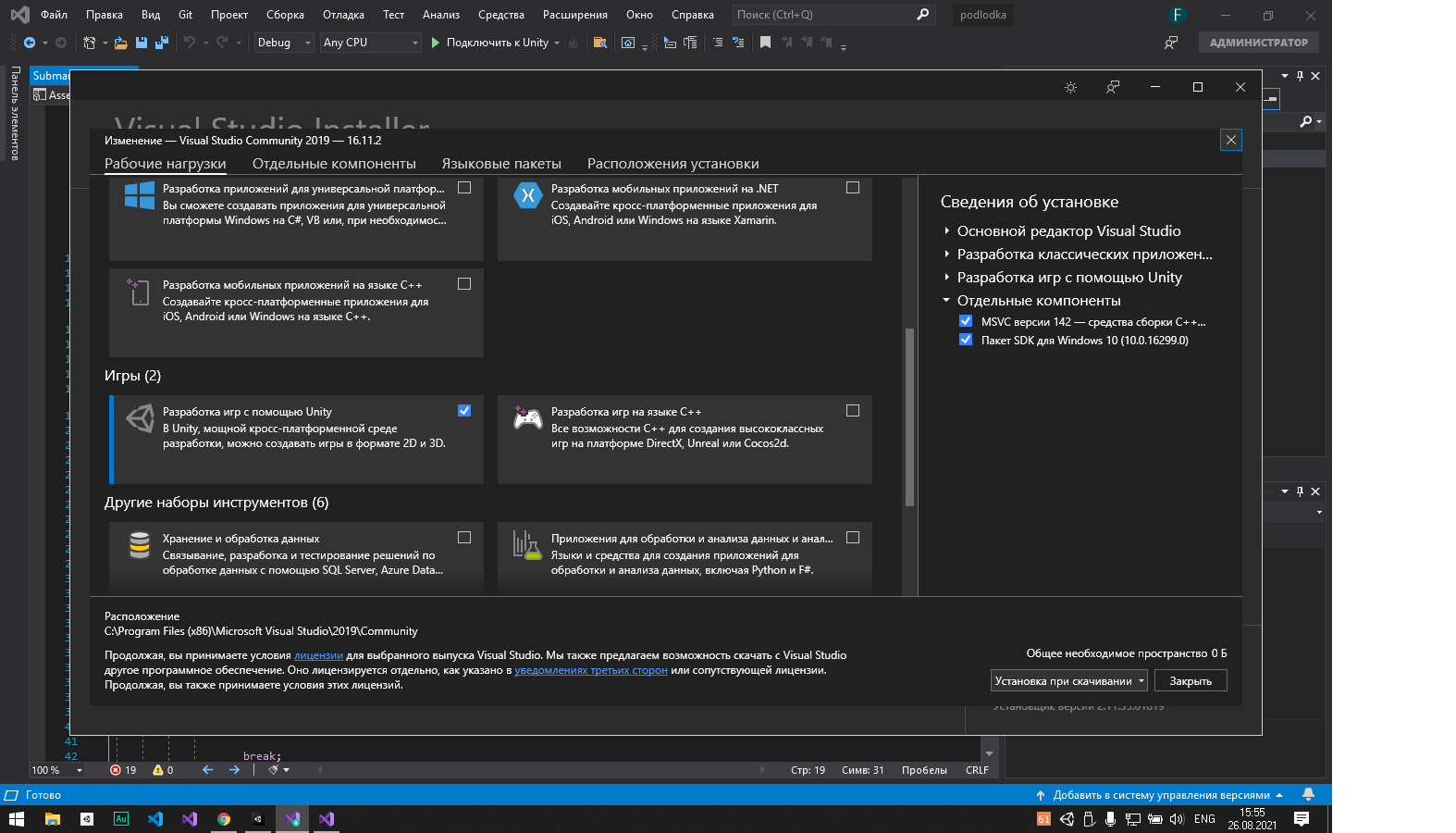The height and width of the screenshot is (833, 1456).
Task: Uncheck the MSVC version 142 component
Action: (966, 321)
